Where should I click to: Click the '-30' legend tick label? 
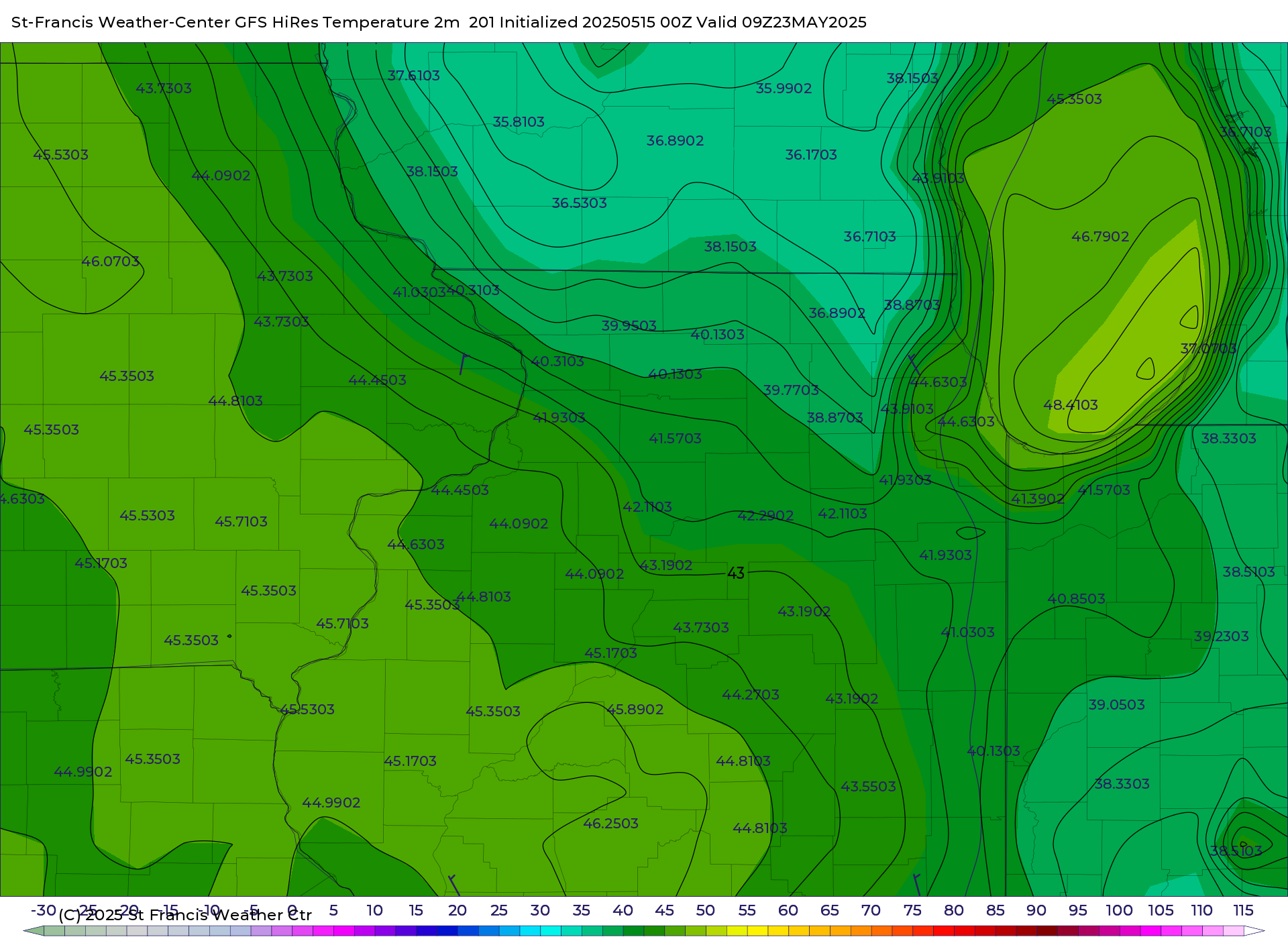pyautogui.click(x=44, y=911)
